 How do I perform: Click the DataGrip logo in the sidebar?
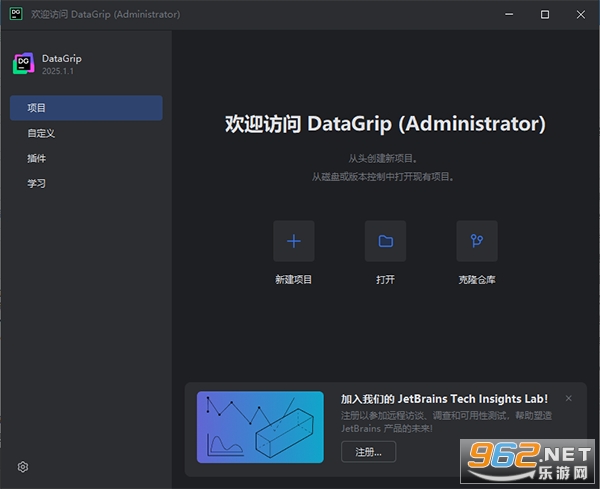(24, 64)
